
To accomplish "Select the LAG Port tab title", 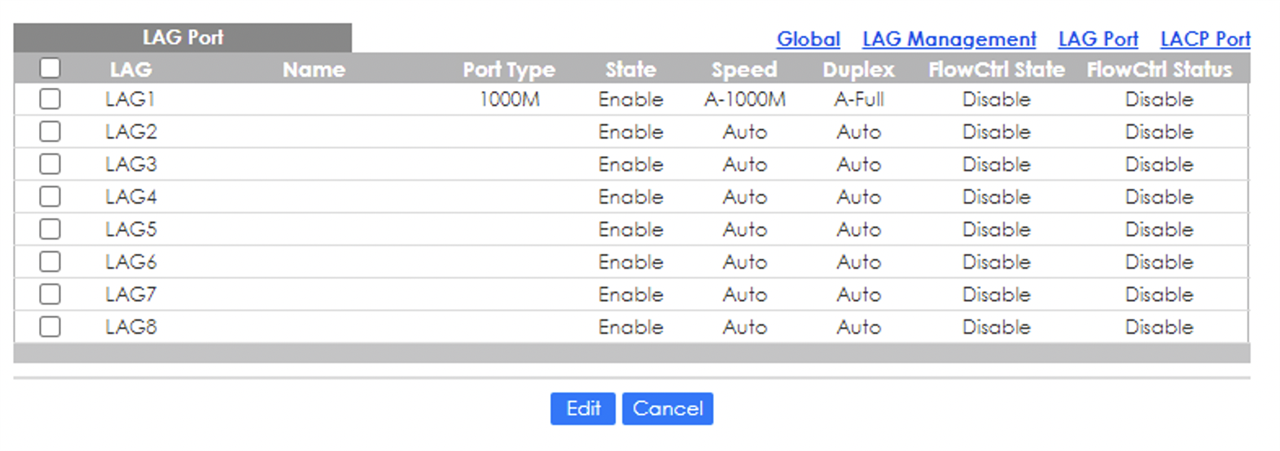I will [x=182, y=38].
